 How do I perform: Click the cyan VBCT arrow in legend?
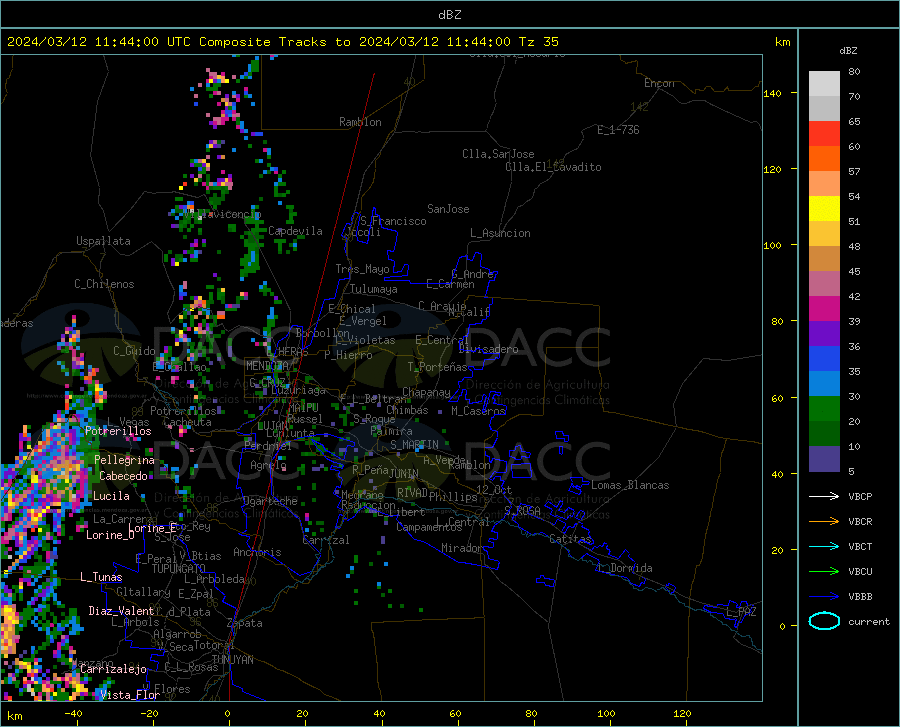pyautogui.click(x=824, y=546)
